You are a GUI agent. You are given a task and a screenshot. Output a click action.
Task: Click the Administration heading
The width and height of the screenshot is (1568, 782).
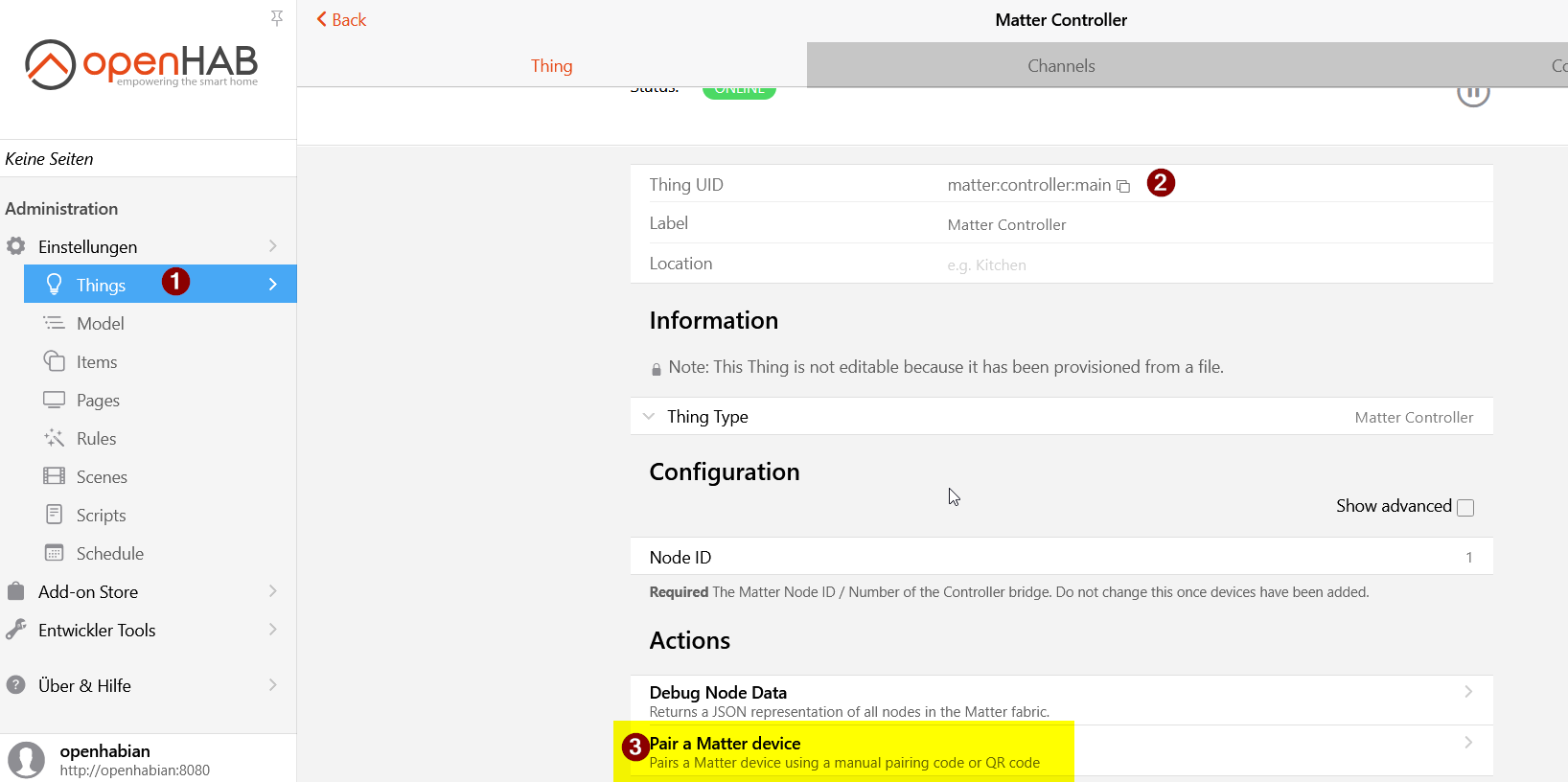point(61,209)
